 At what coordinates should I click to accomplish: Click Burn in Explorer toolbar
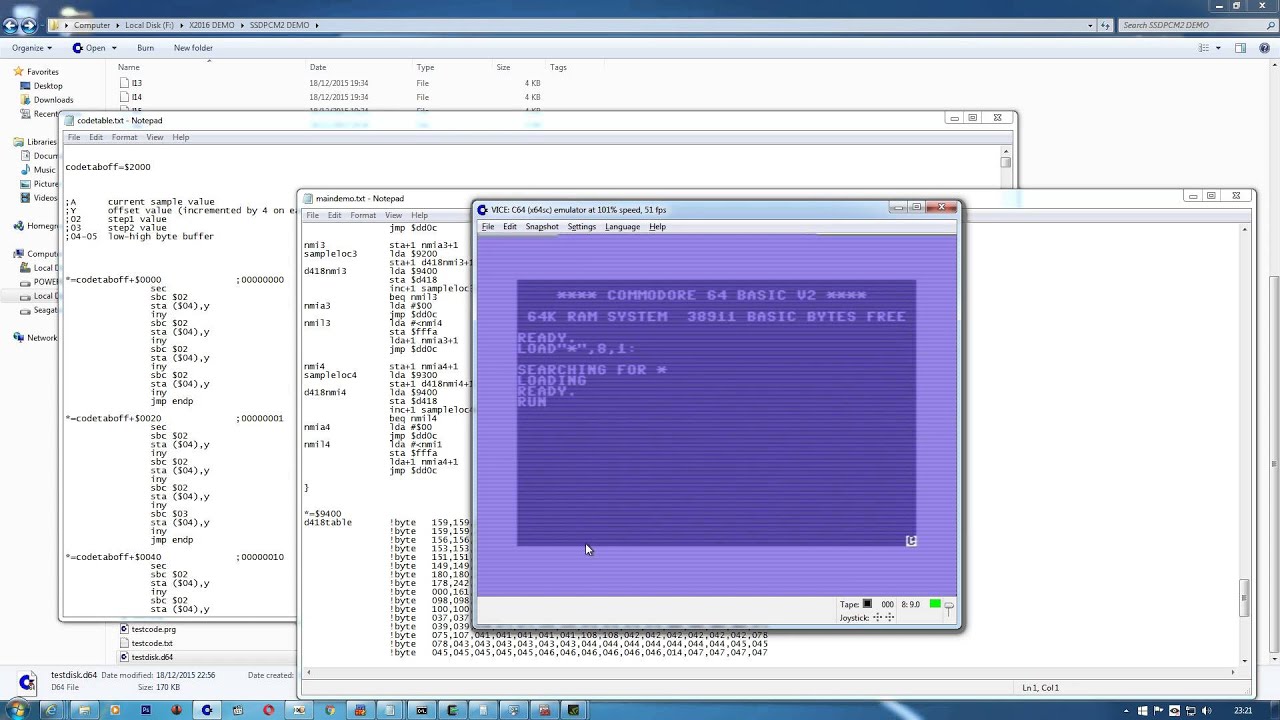[x=145, y=48]
